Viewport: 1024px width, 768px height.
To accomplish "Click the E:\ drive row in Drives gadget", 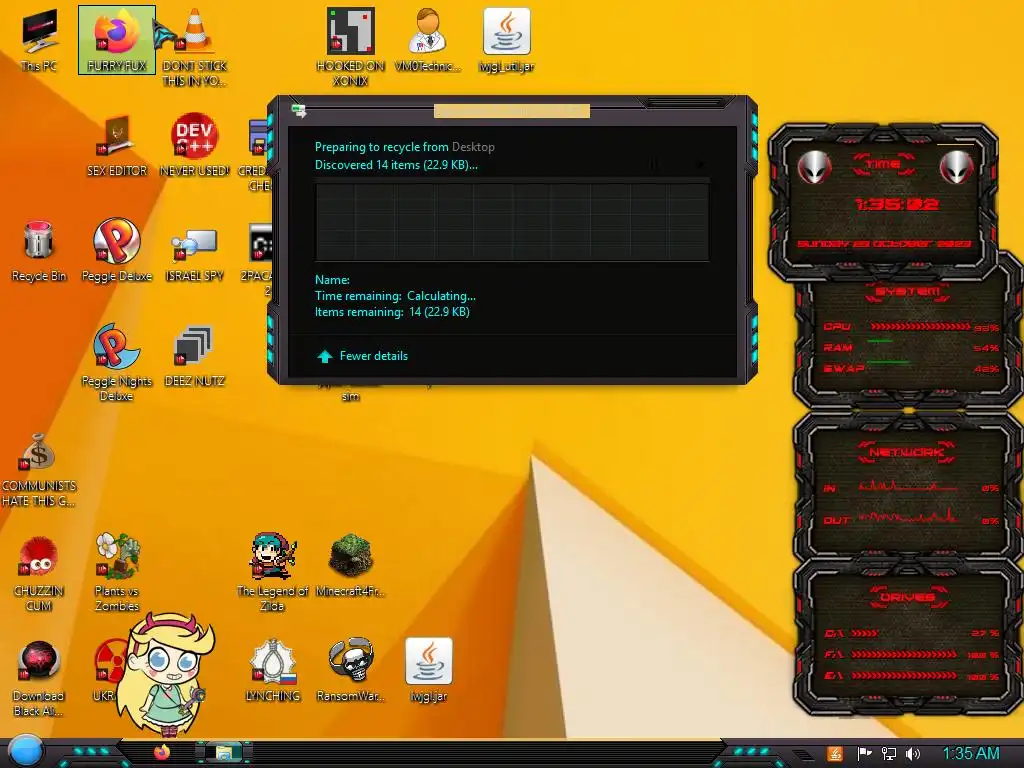I will pyautogui.click(x=911, y=675).
